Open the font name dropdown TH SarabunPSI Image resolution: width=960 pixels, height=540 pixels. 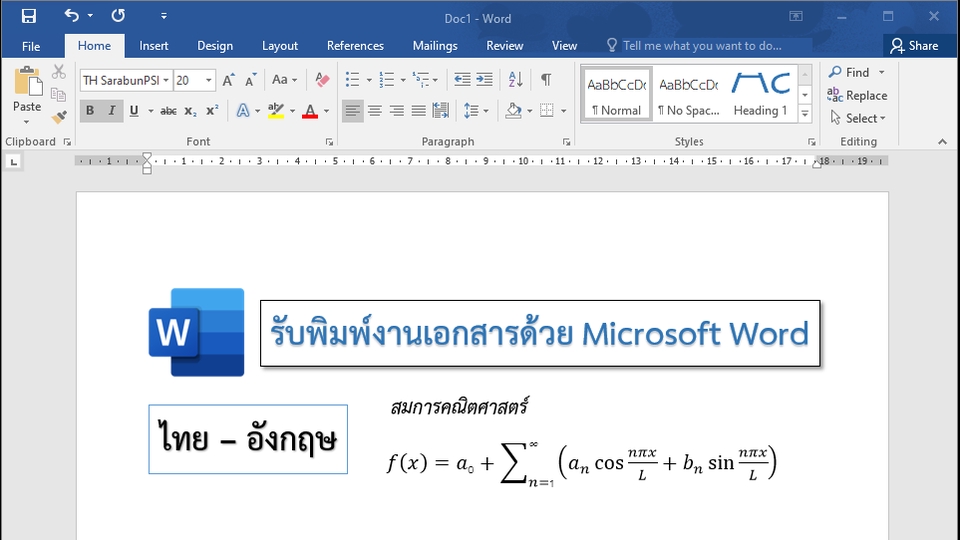click(x=165, y=80)
